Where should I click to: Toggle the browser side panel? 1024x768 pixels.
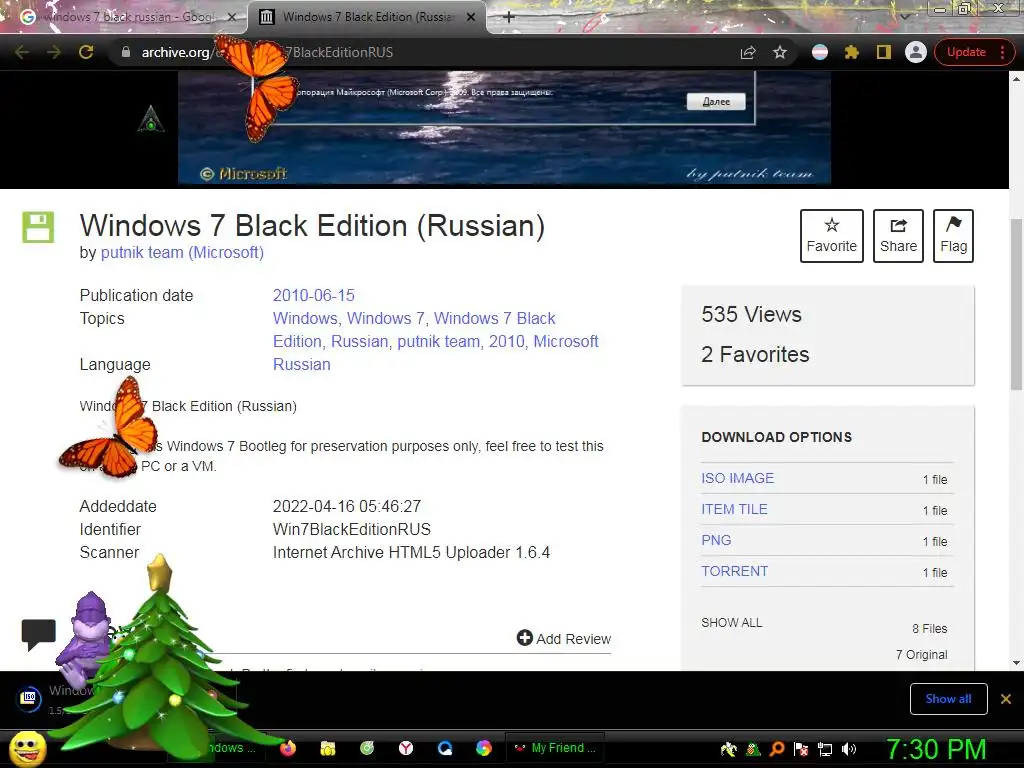point(884,52)
